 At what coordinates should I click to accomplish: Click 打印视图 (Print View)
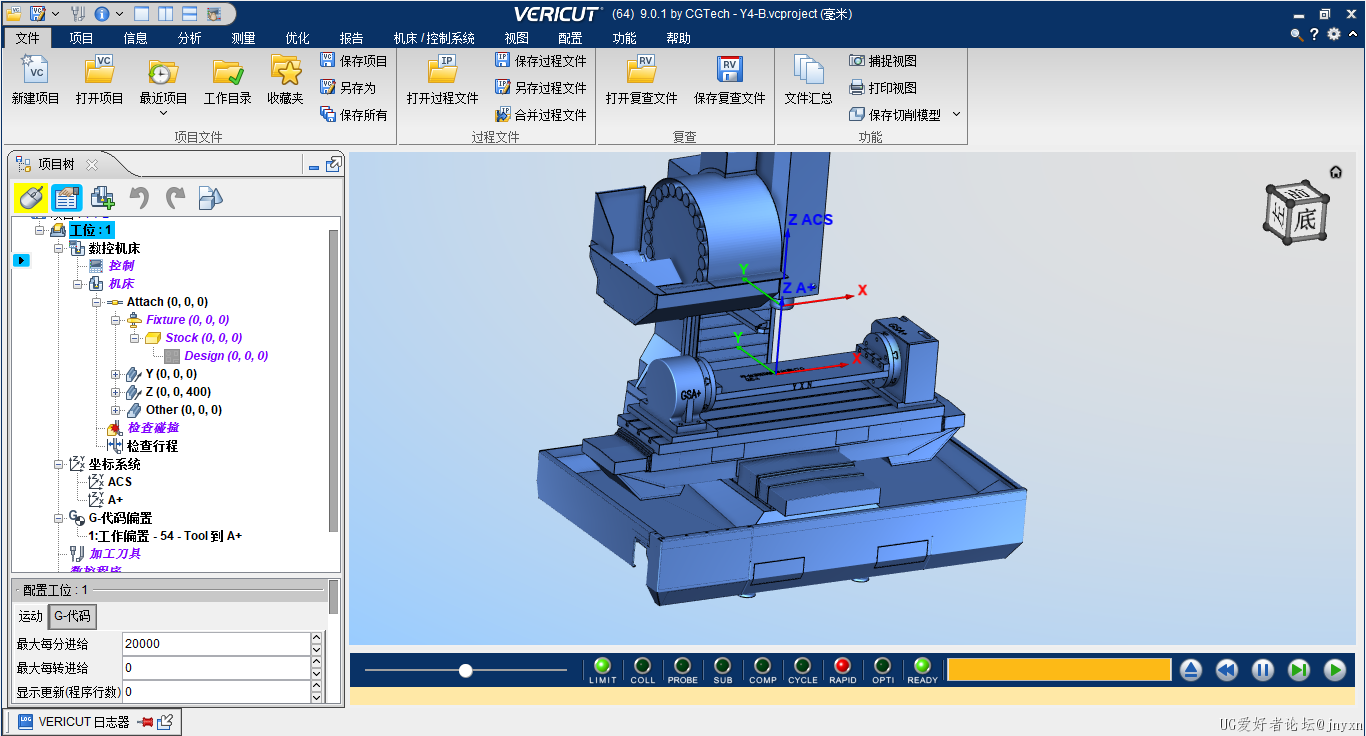click(x=883, y=88)
